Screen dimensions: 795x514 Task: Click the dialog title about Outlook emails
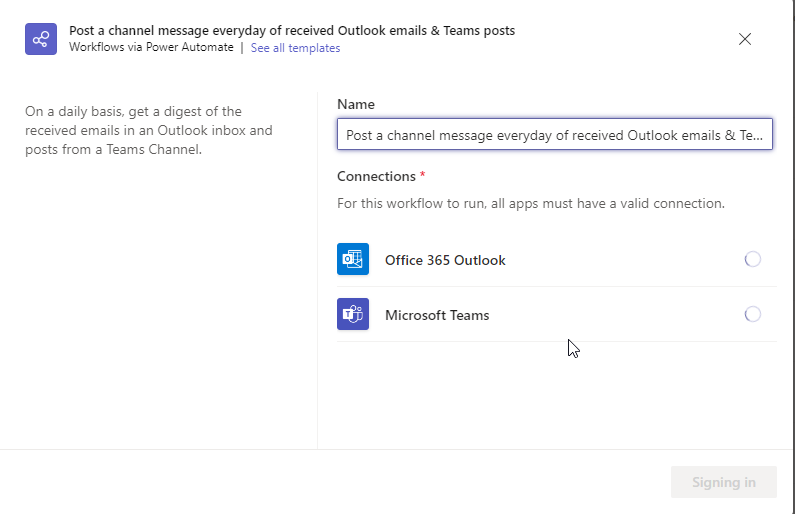pyautogui.click(x=292, y=30)
